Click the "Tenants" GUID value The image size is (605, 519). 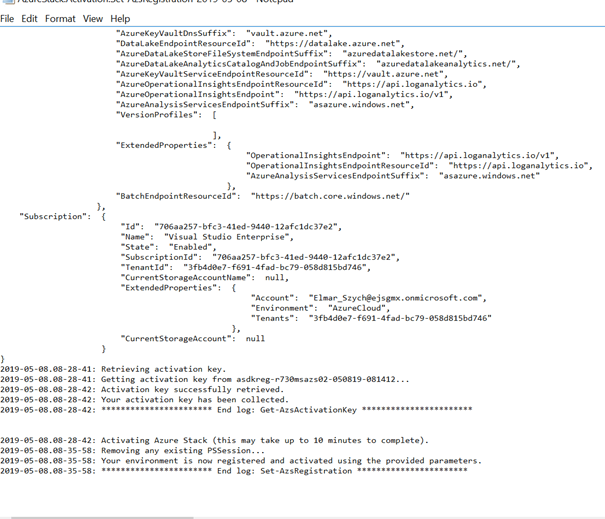(400, 318)
